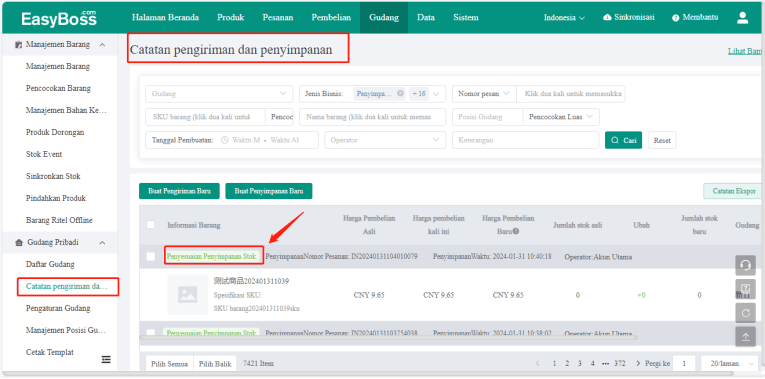Click the Nama barang input field

point(372,117)
